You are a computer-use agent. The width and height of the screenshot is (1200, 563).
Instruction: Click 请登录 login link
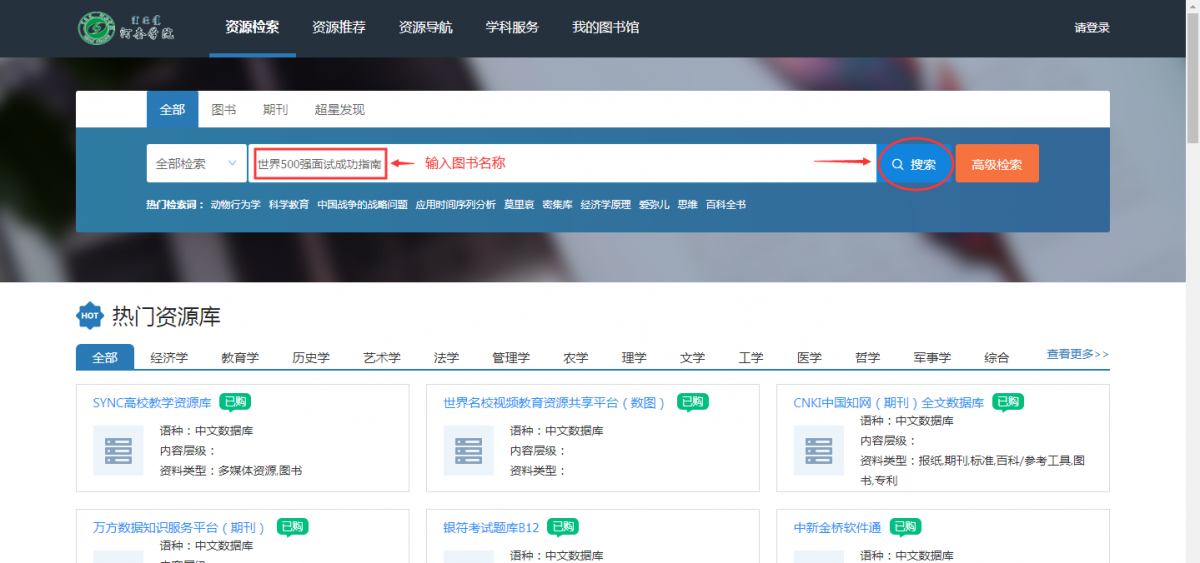[x=1092, y=28]
